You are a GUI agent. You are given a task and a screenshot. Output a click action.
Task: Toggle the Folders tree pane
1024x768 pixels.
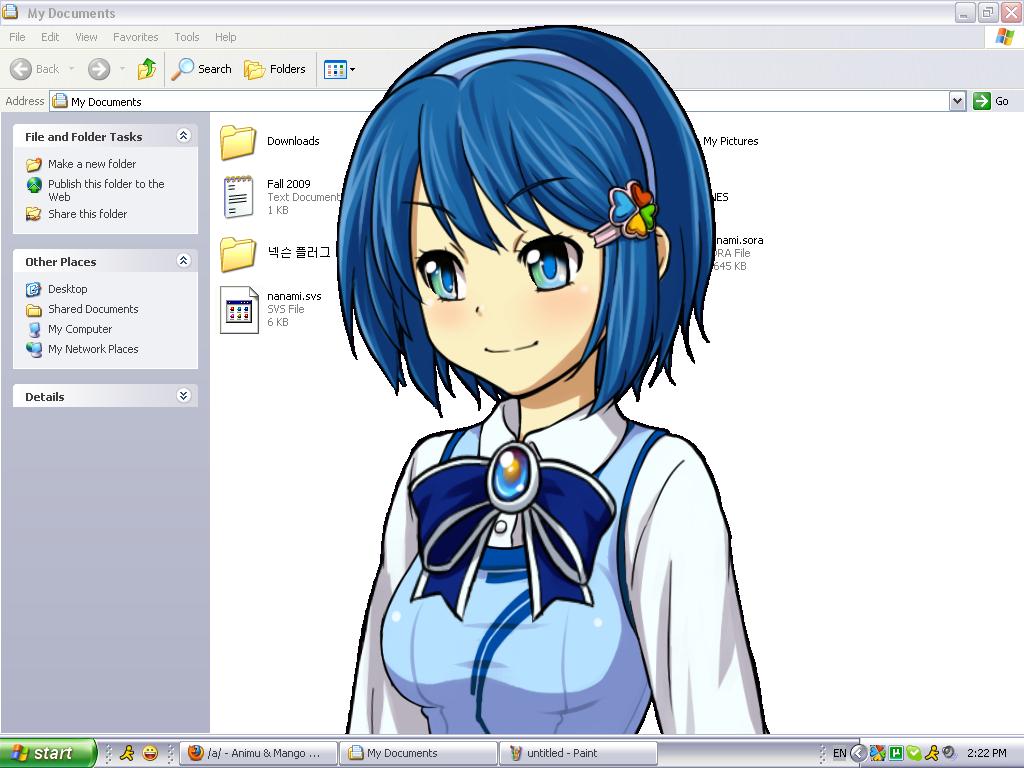click(275, 69)
